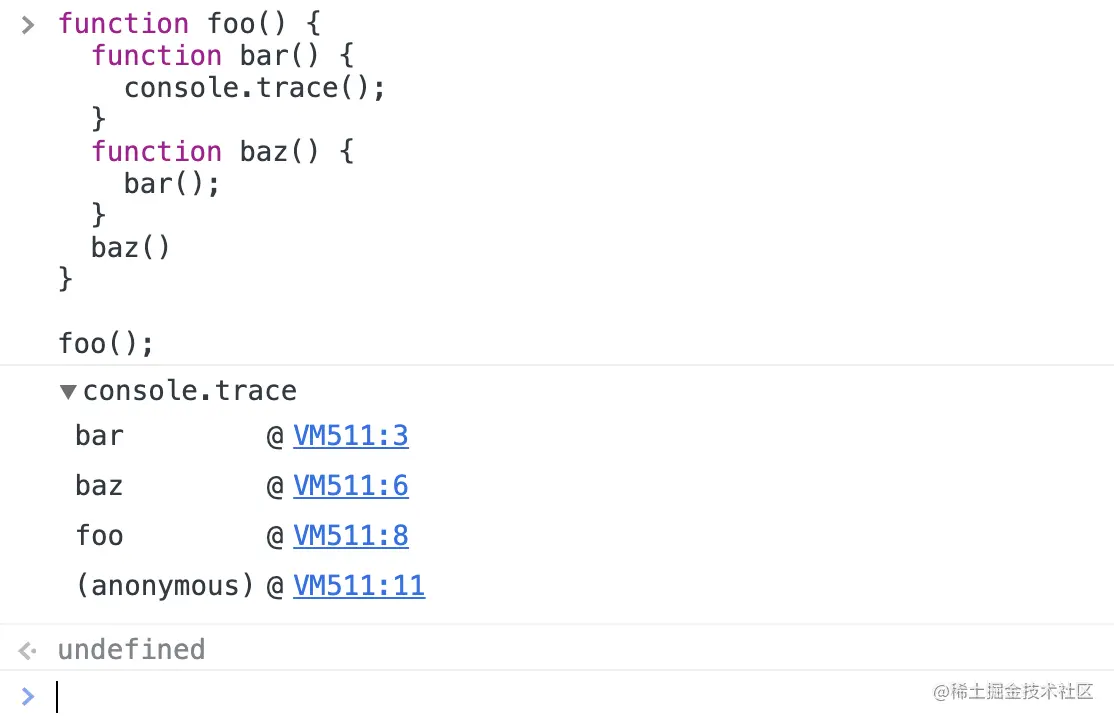Click the return-value arrow beside undefined

coord(27,651)
